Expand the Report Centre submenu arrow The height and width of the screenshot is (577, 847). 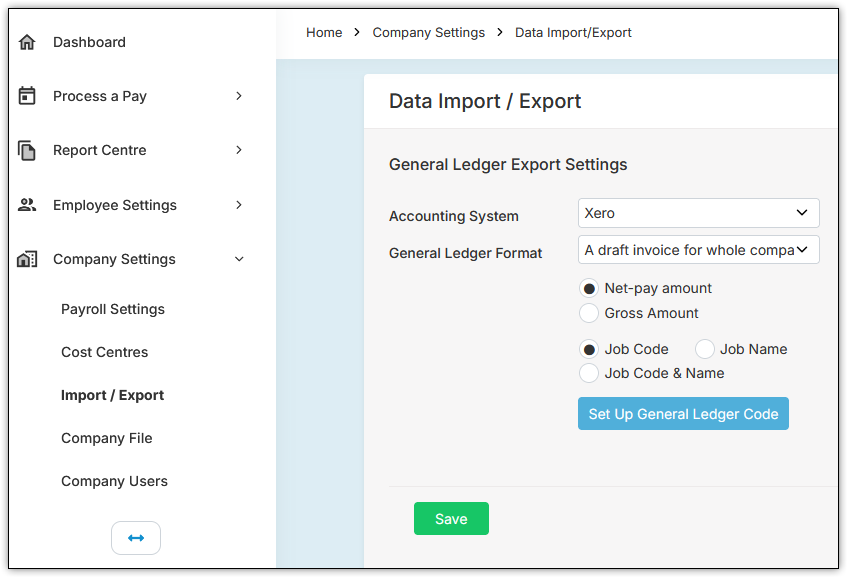[x=239, y=150]
